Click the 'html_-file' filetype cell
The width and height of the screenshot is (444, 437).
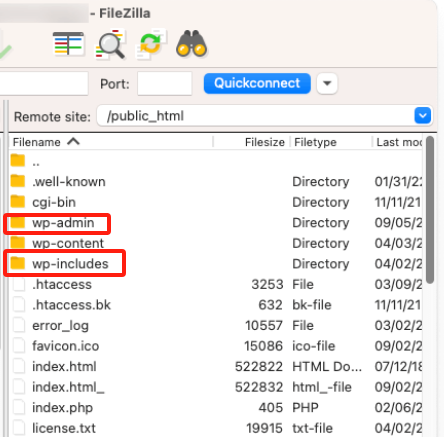click(322, 387)
